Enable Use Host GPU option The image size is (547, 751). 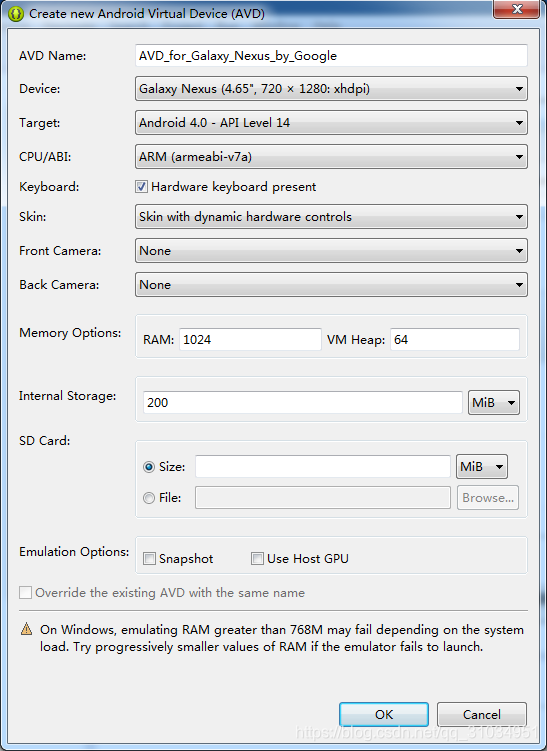point(257,558)
